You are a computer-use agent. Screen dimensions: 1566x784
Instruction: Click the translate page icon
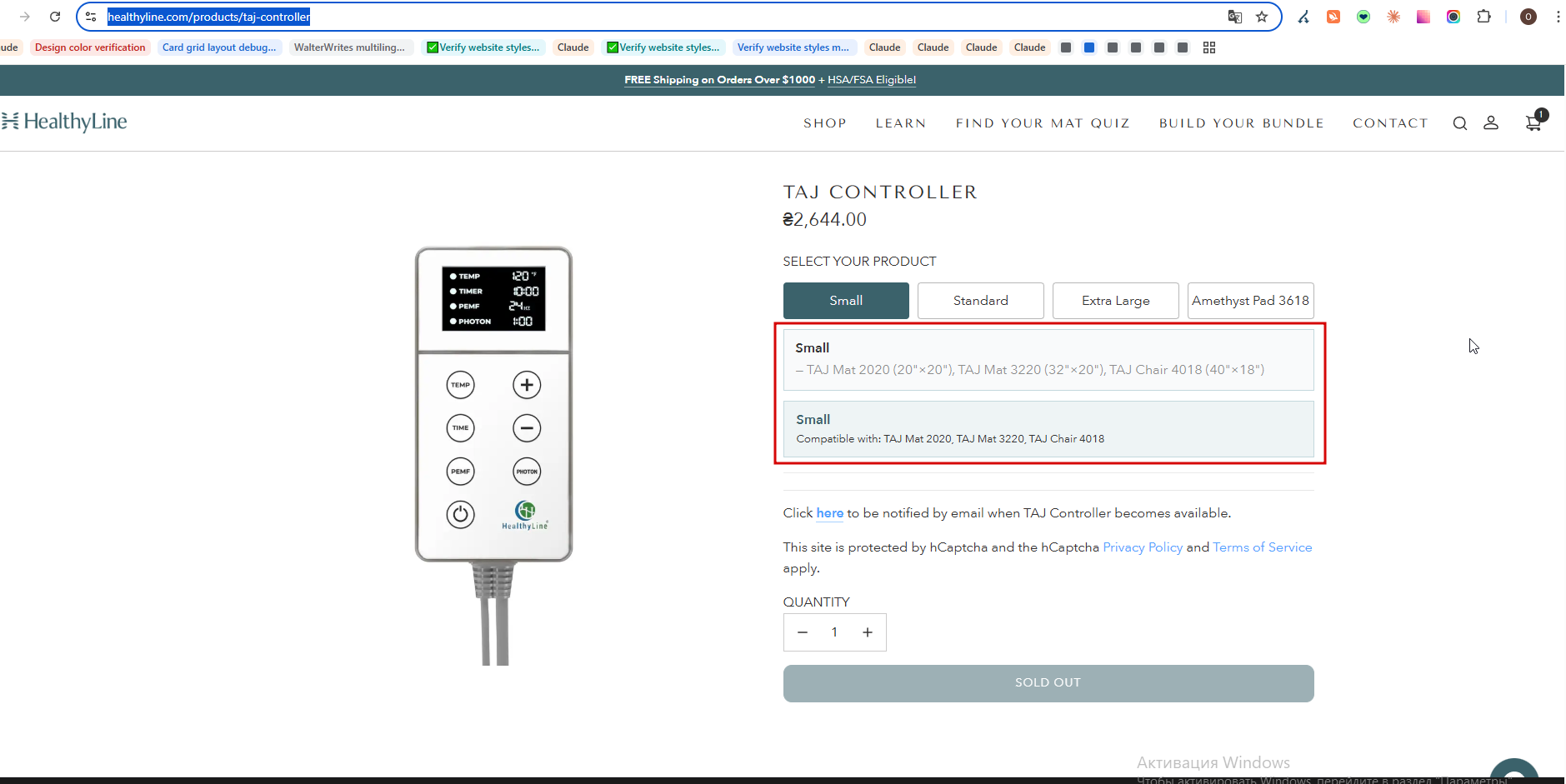(x=1235, y=17)
